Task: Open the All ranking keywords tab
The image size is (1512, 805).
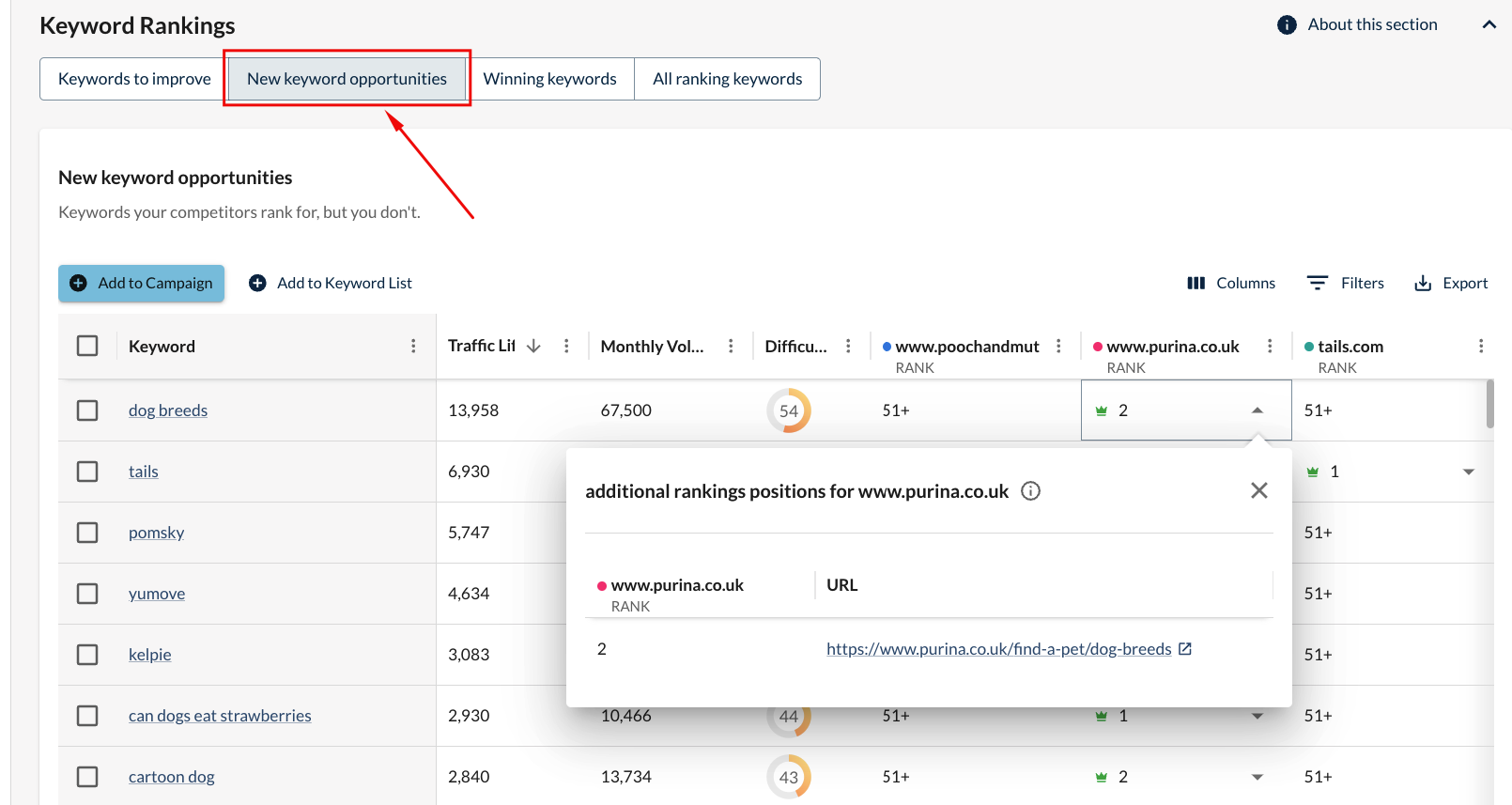Action: [x=727, y=79]
